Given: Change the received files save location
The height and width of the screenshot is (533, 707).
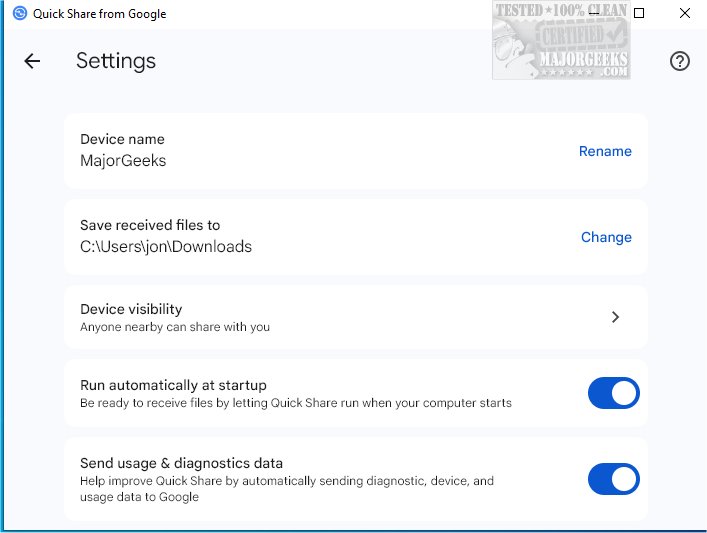Looking at the screenshot, I should [606, 237].
